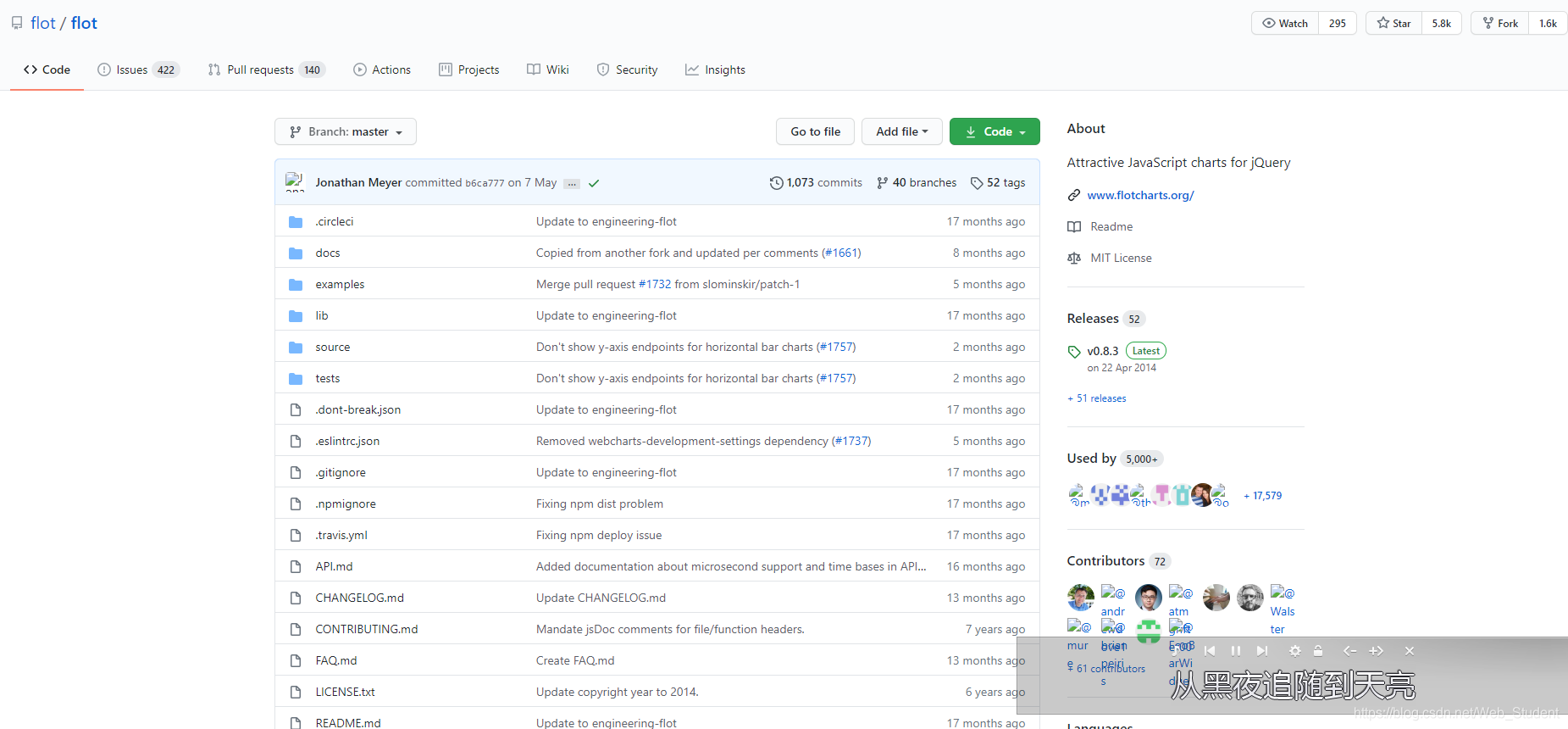Open pull request #1732 link
Image resolution: width=1568 pixels, height=729 pixels.
655,284
